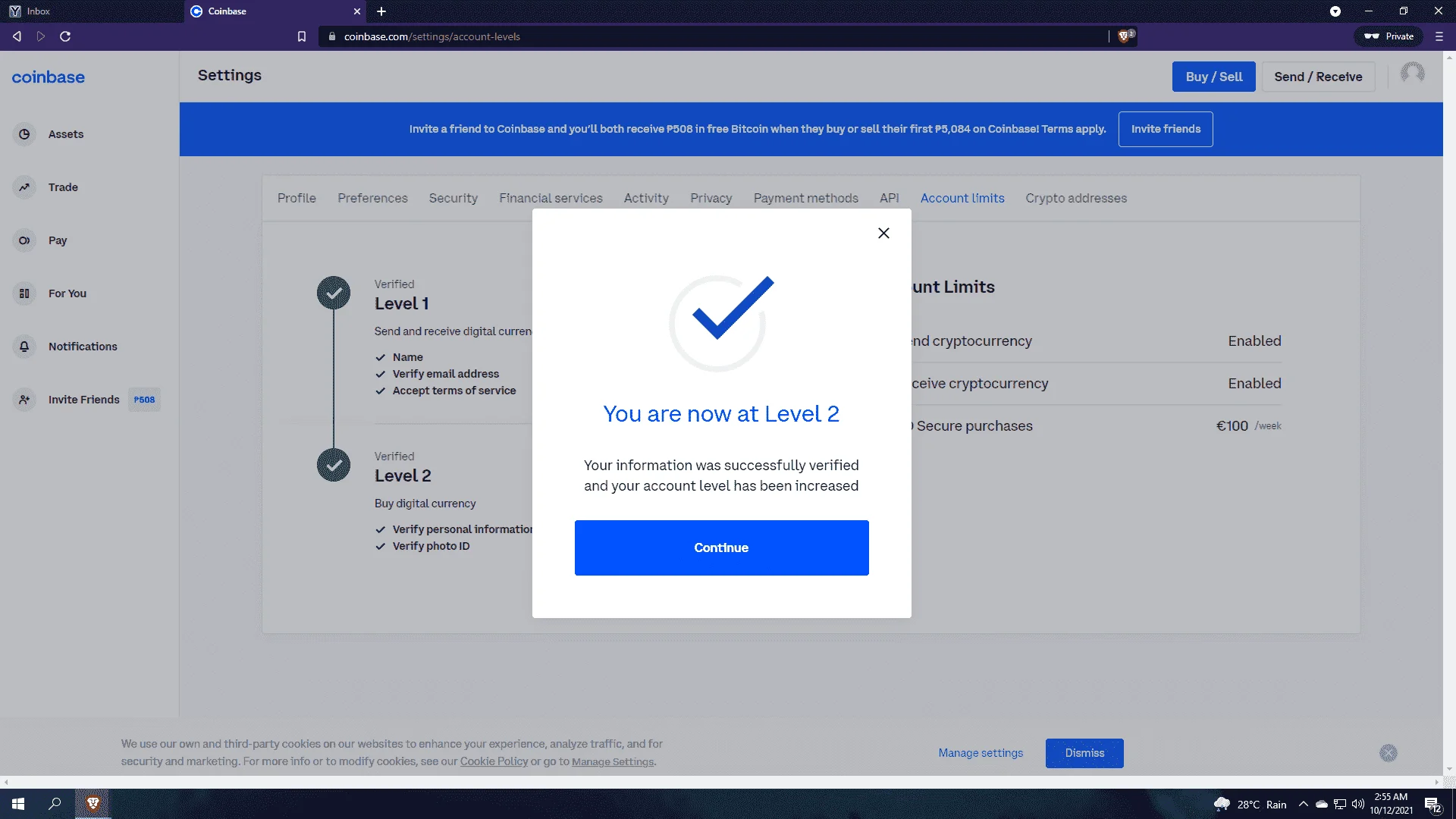This screenshot has width=1456, height=819.
Task: Show hidden system tray icons
Action: tap(1303, 805)
